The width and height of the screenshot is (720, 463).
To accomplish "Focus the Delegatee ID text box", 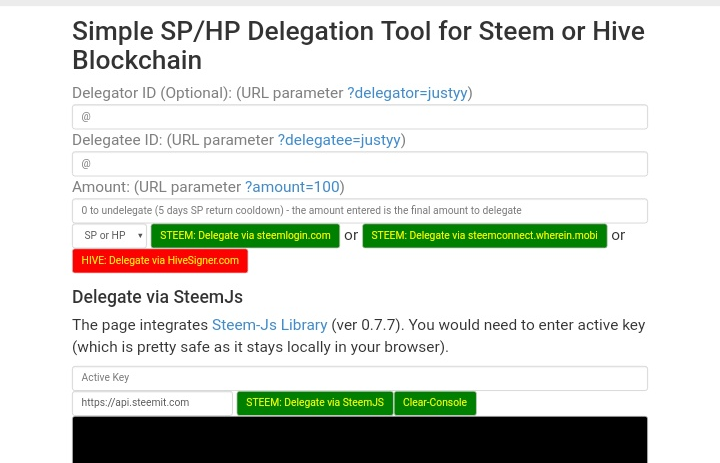I will click(359, 164).
